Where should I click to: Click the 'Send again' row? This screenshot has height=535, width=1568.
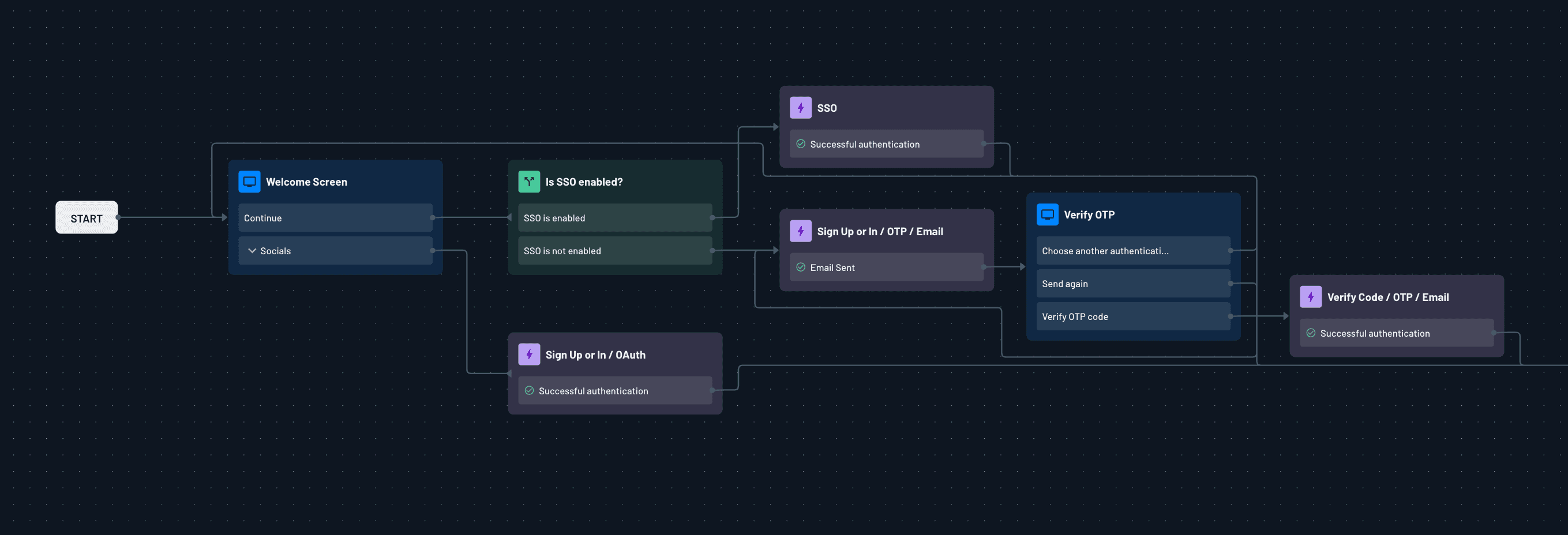1132,283
